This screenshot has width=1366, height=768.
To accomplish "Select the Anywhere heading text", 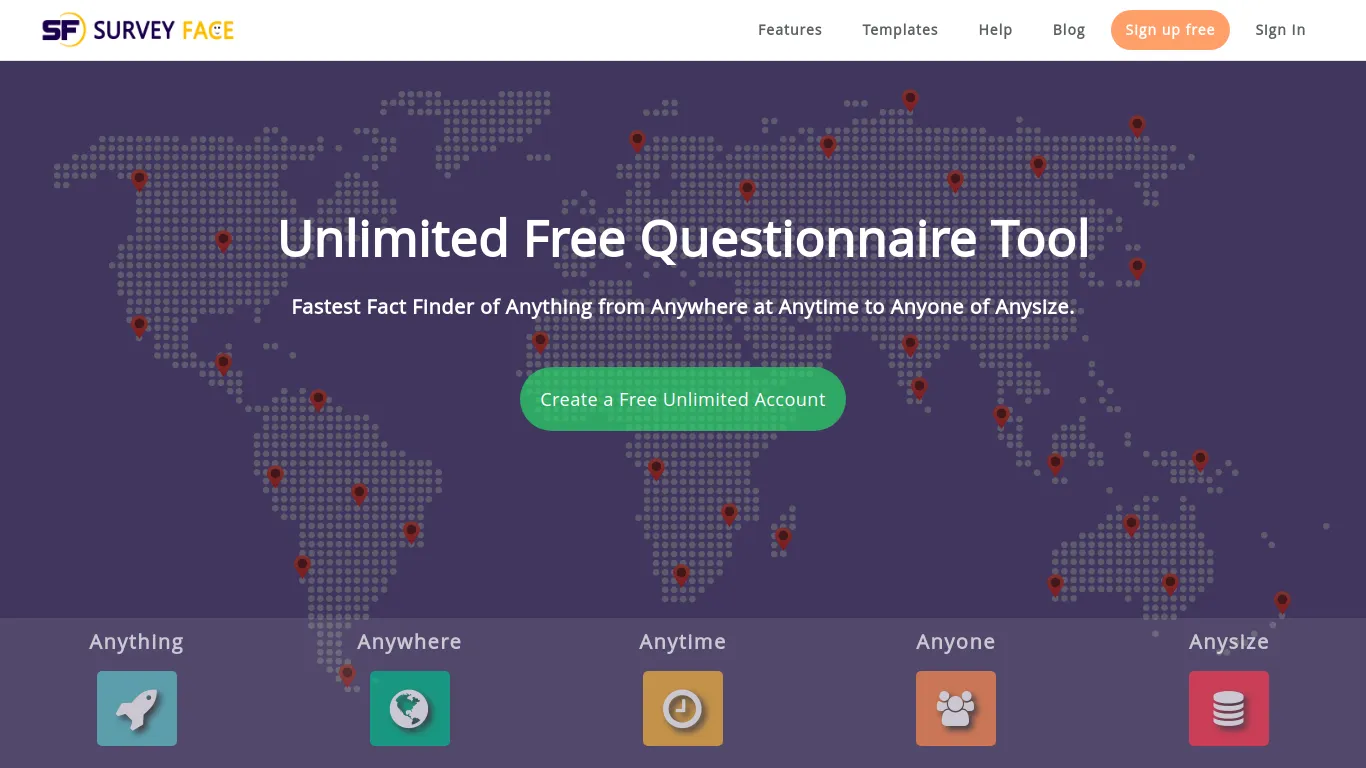I will [410, 642].
